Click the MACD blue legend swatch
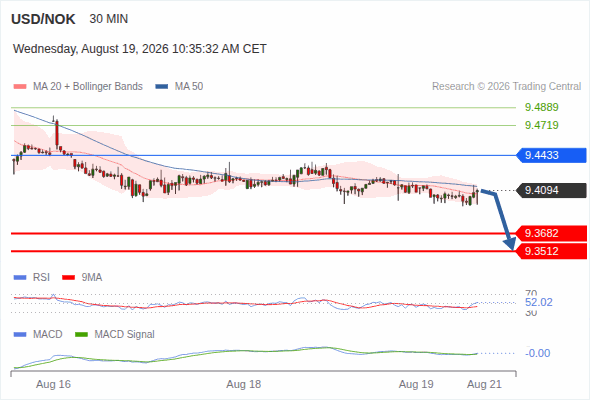The image size is (590, 400). (20, 335)
